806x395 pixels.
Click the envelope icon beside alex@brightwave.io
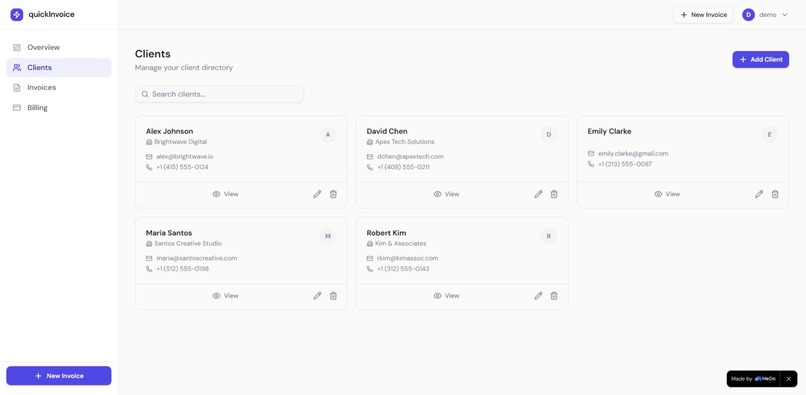(149, 156)
